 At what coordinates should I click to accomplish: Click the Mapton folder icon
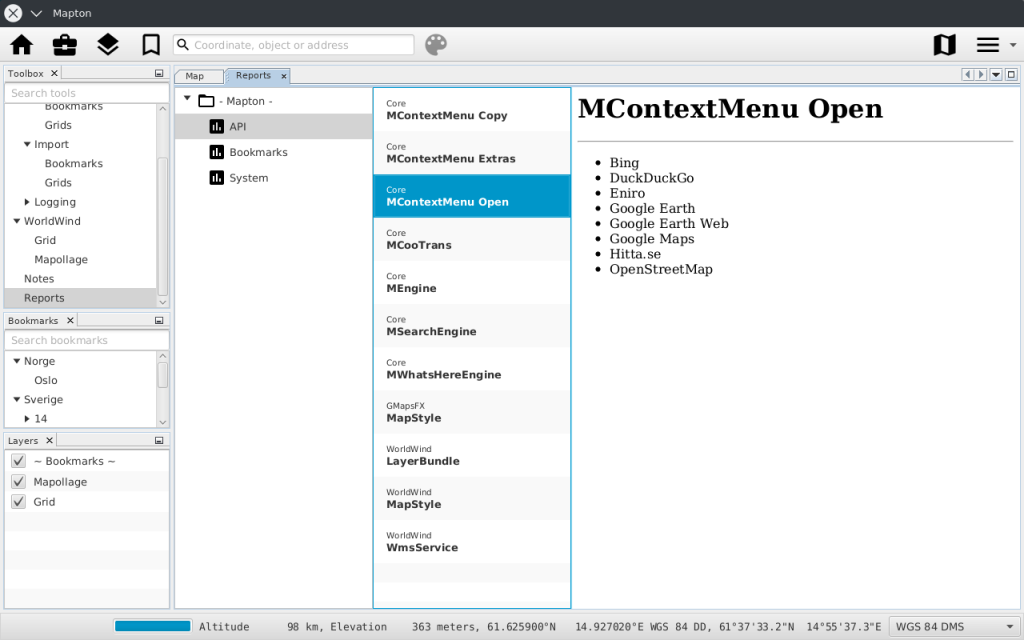click(206, 101)
